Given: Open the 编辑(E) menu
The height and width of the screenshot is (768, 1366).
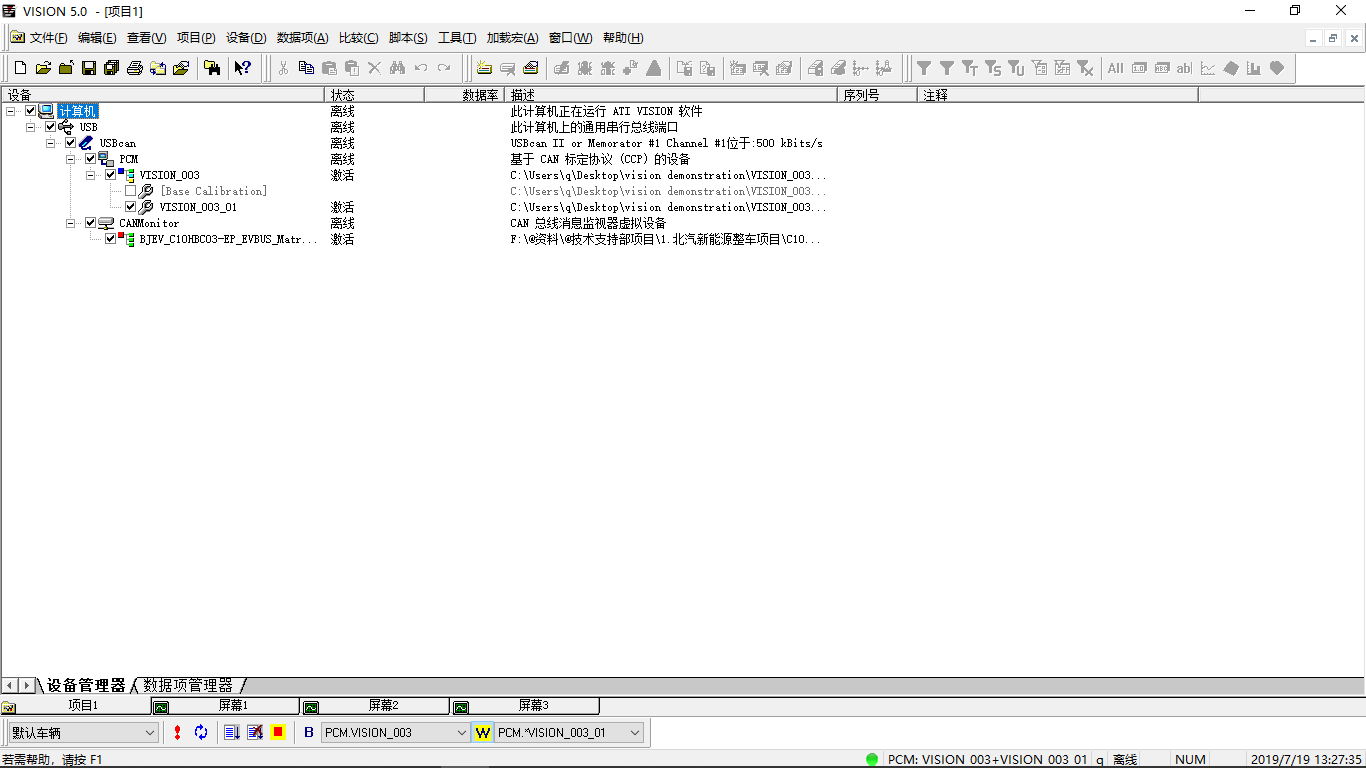Looking at the screenshot, I should (97, 38).
